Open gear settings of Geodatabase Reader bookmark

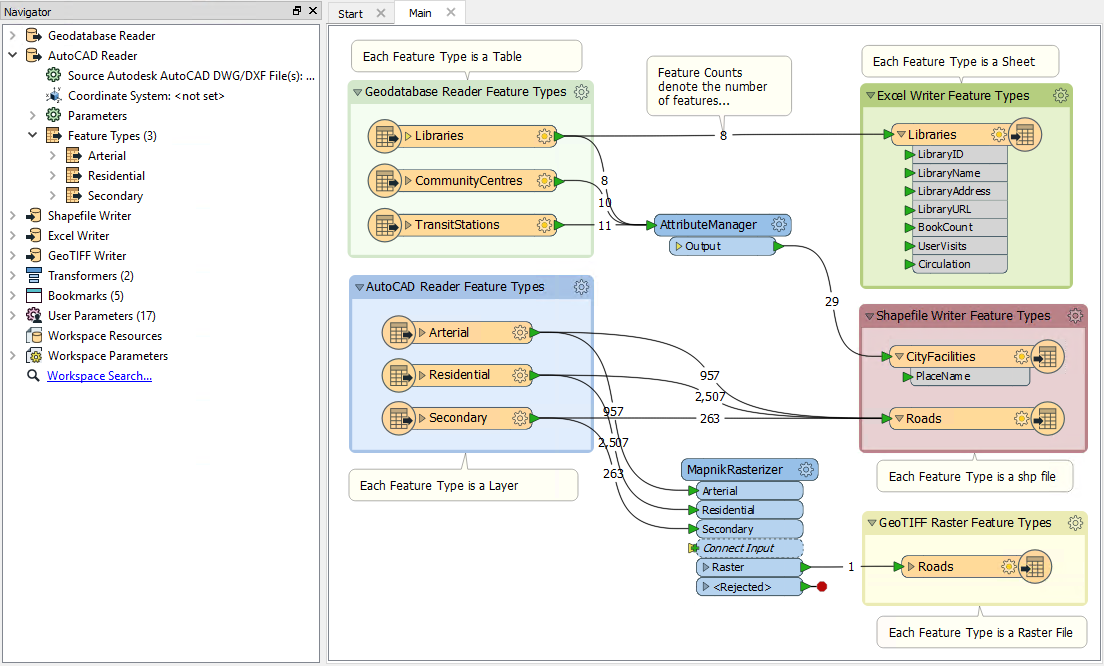581,92
